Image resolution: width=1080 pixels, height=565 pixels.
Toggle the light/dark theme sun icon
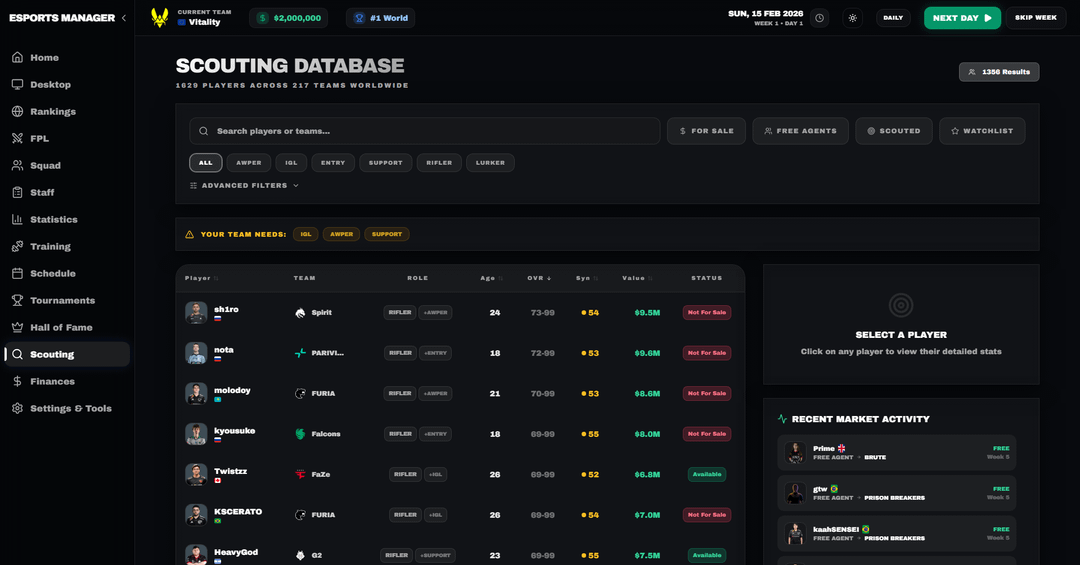[x=852, y=18]
